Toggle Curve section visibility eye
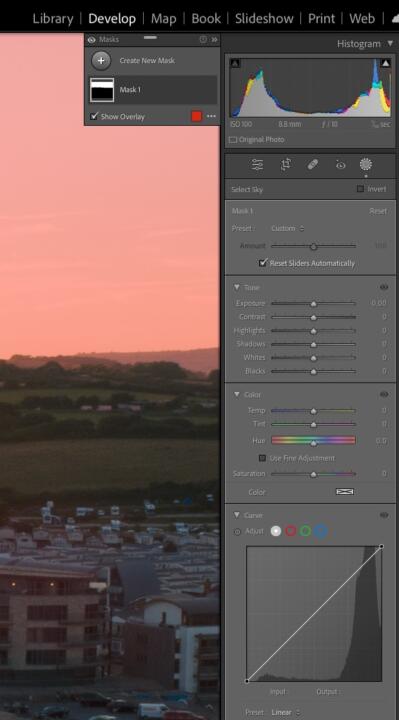Image resolution: width=399 pixels, height=720 pixels. [x=384, y=515]
